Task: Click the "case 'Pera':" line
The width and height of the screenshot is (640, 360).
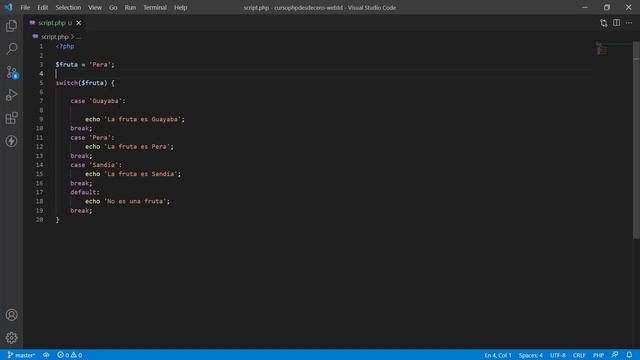Action: 92,138
